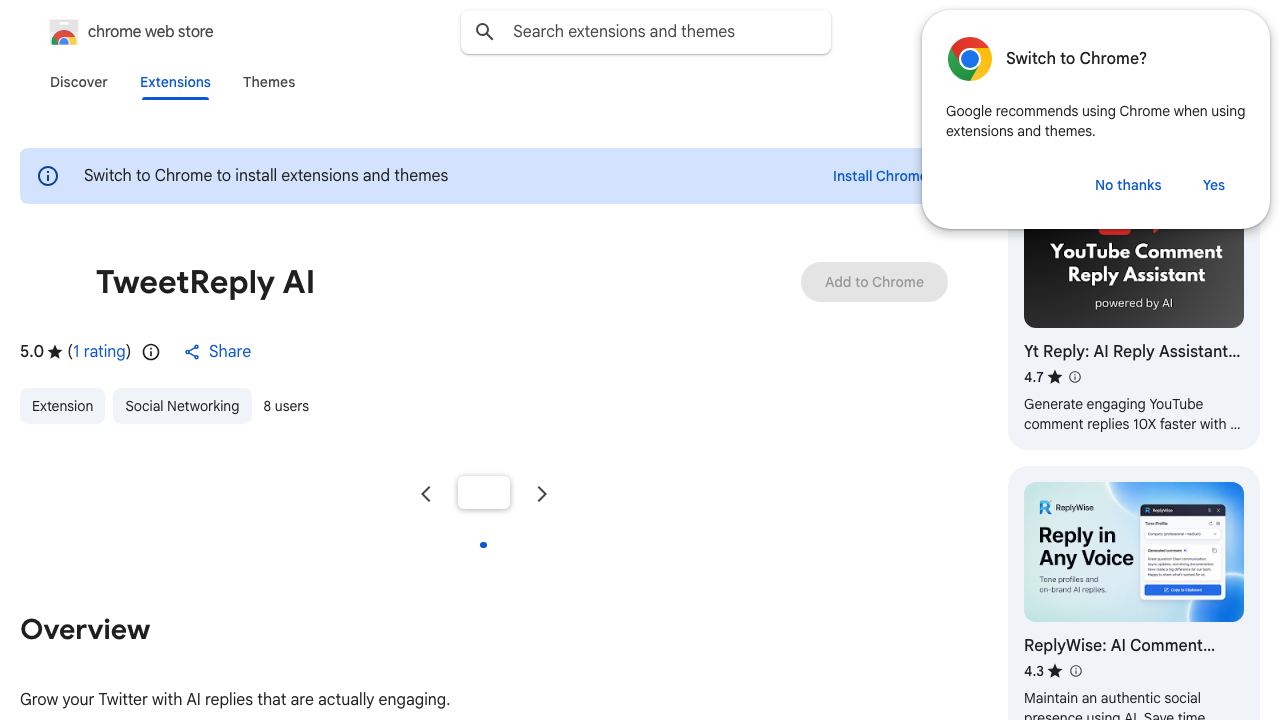The height and width of the screenshot is (720, 1280).
Task: Click the Social Networking chip
Action: 182,406
